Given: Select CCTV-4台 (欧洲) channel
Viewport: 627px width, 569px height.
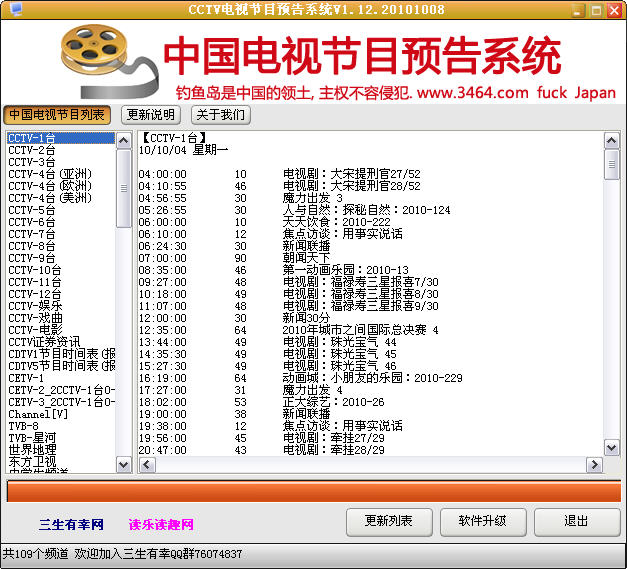Looking at the screenshot, I should coord(61,186).
